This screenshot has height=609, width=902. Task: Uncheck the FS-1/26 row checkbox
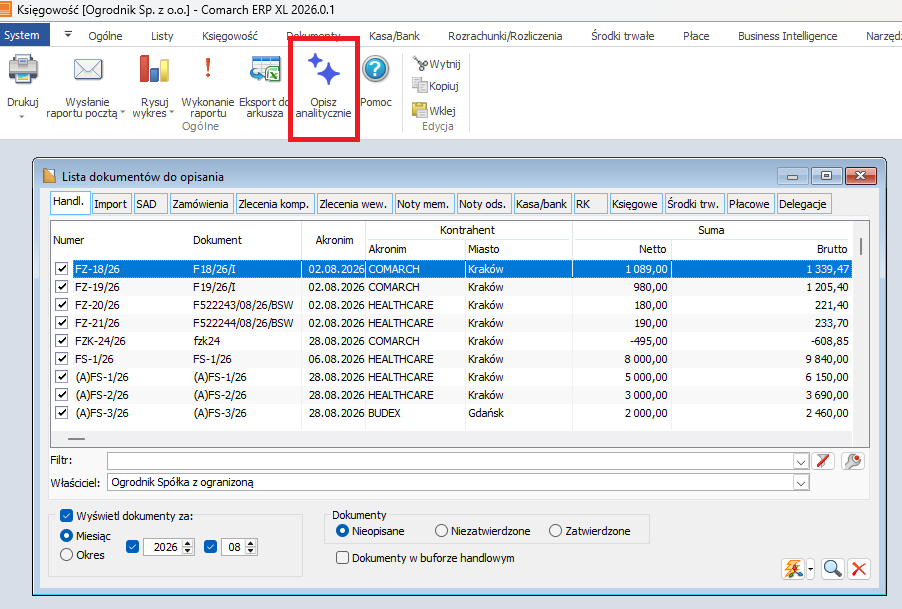[62, 358]
